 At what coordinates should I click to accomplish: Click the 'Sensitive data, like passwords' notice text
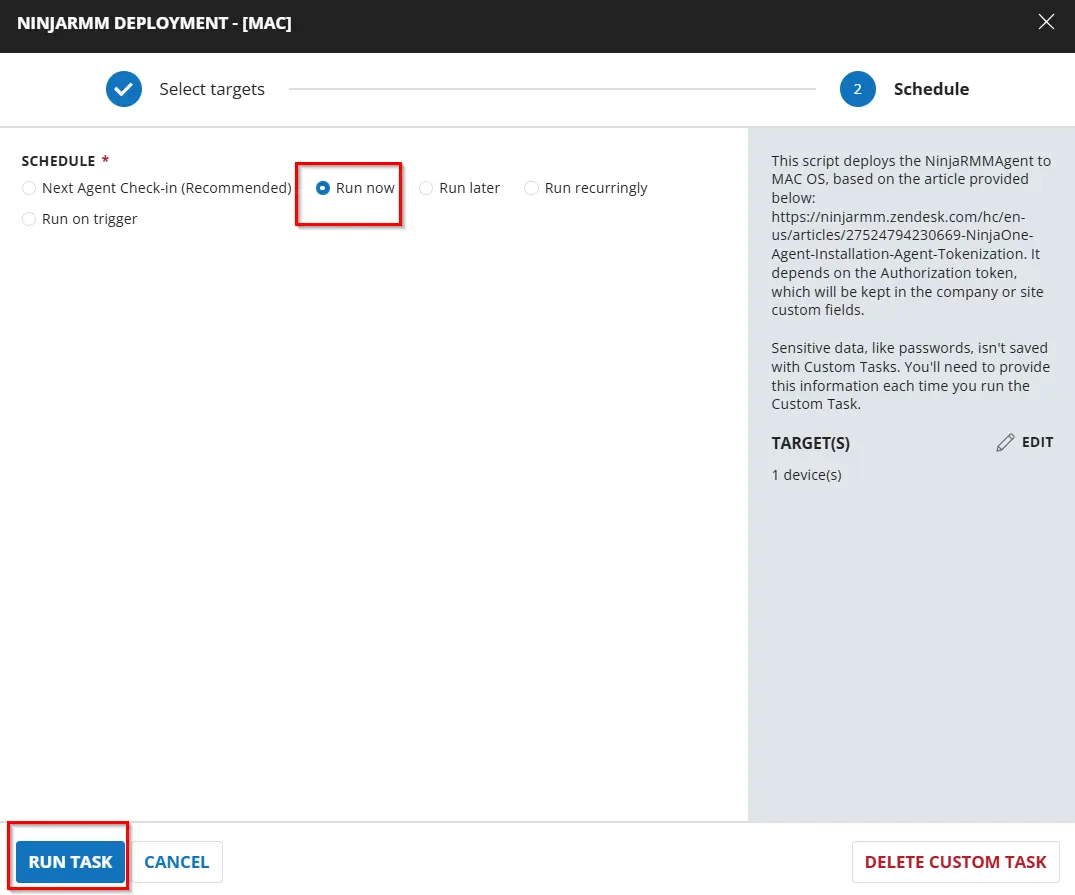pos(910,376)
